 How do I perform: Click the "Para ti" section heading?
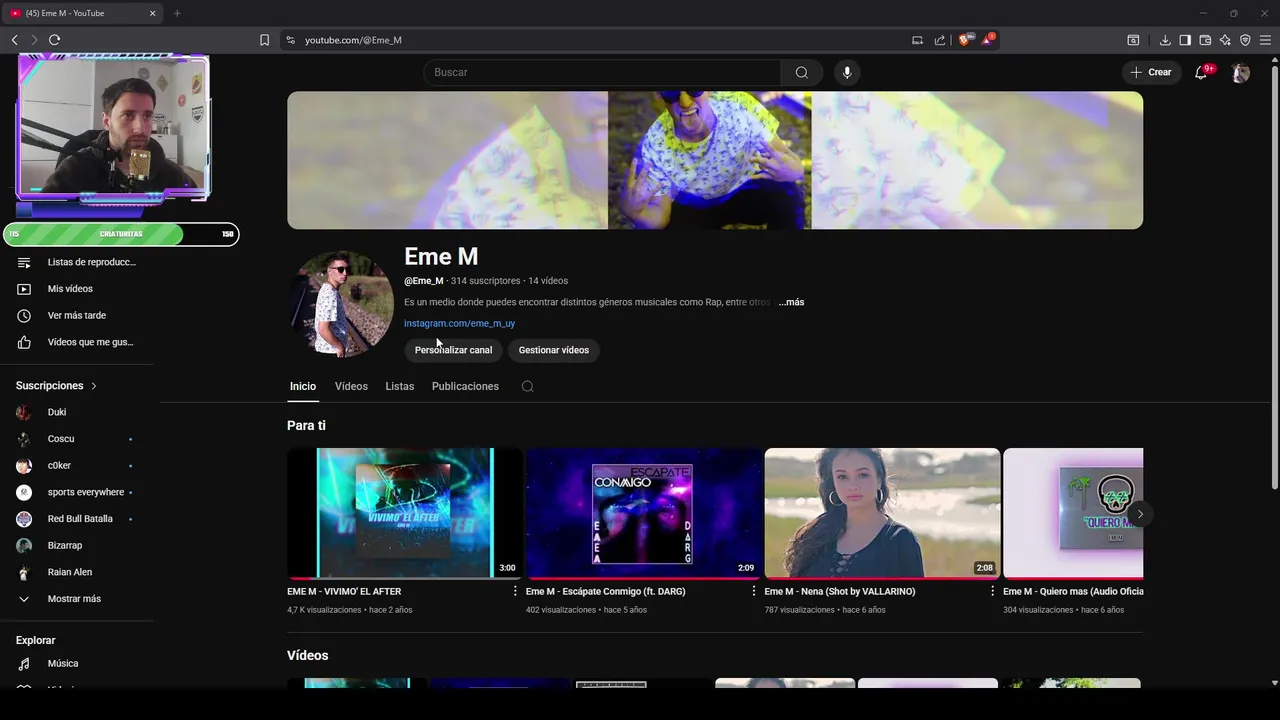[x=306, y=425]
